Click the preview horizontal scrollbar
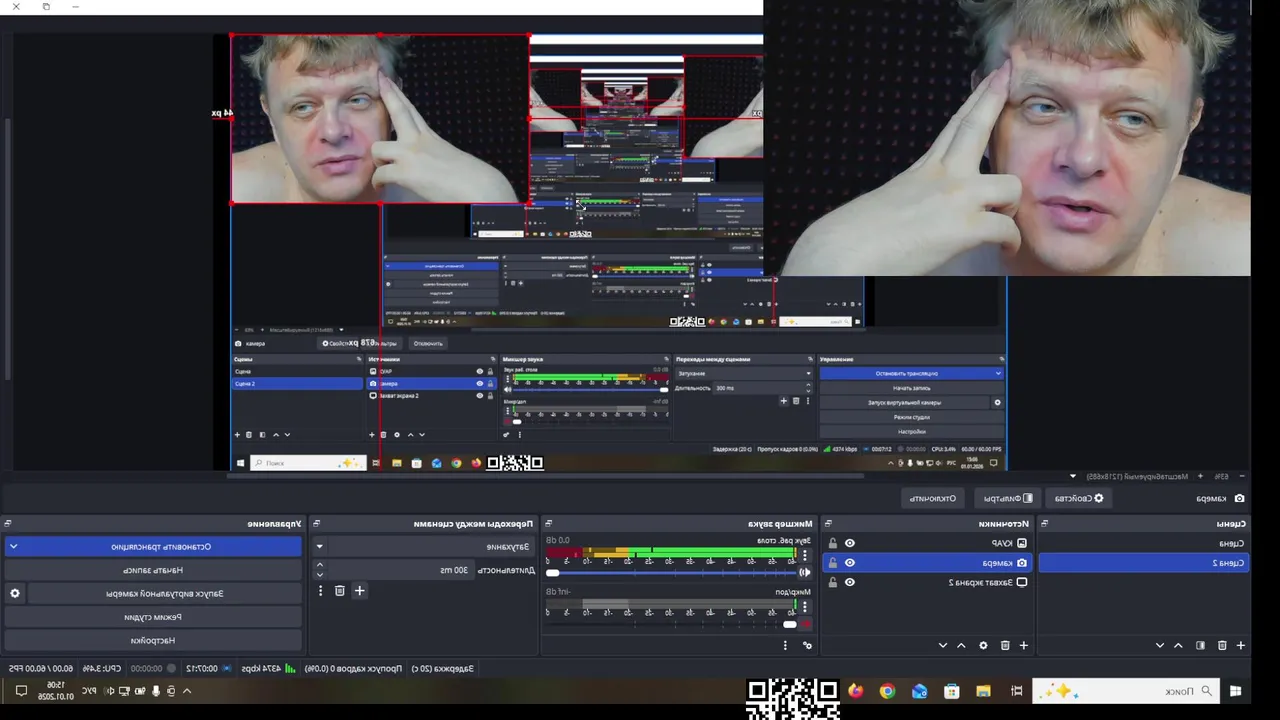1280x720 pixels. click(546, 476)
